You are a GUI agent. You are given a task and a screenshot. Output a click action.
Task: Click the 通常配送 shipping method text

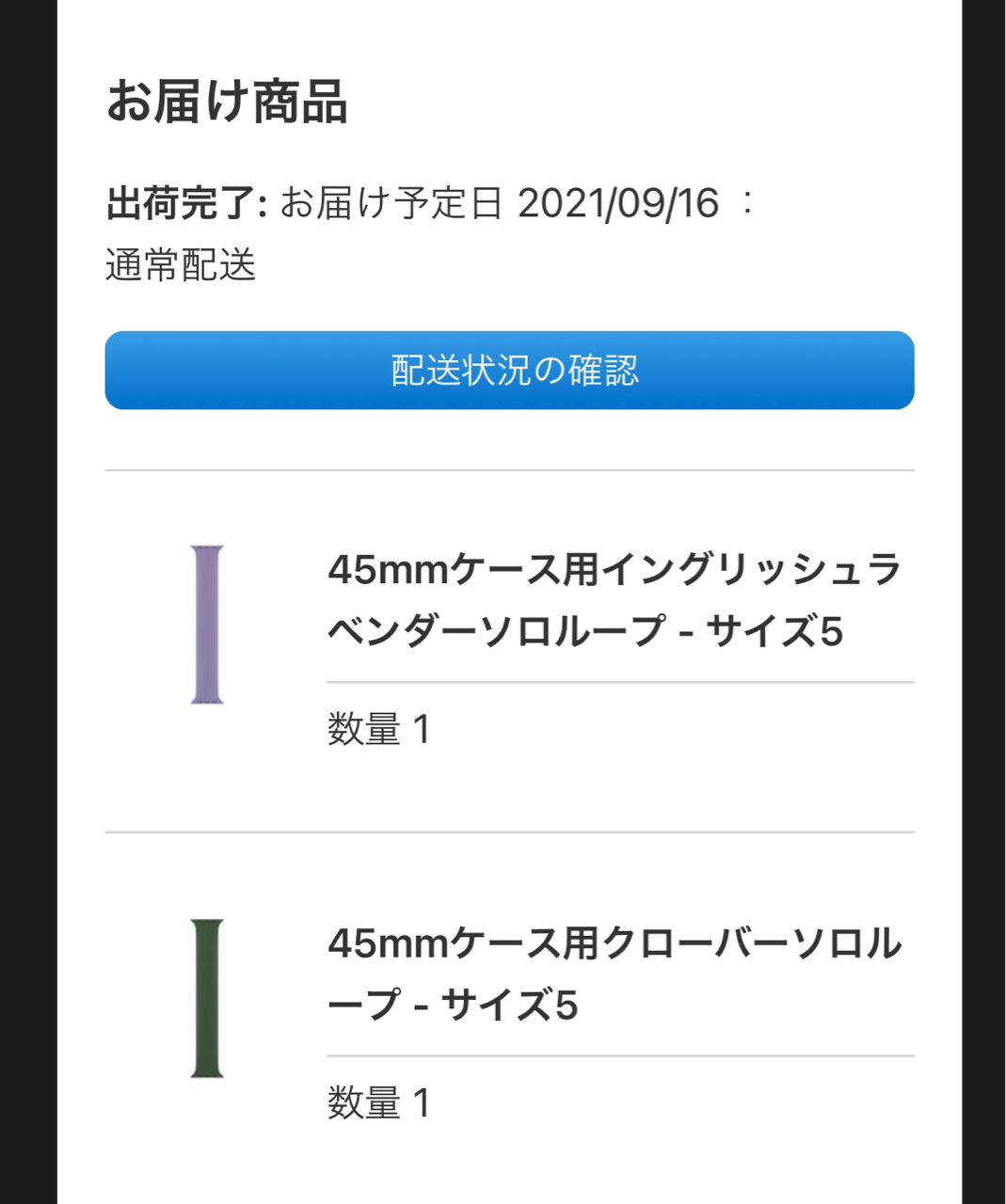click(181, 265)
